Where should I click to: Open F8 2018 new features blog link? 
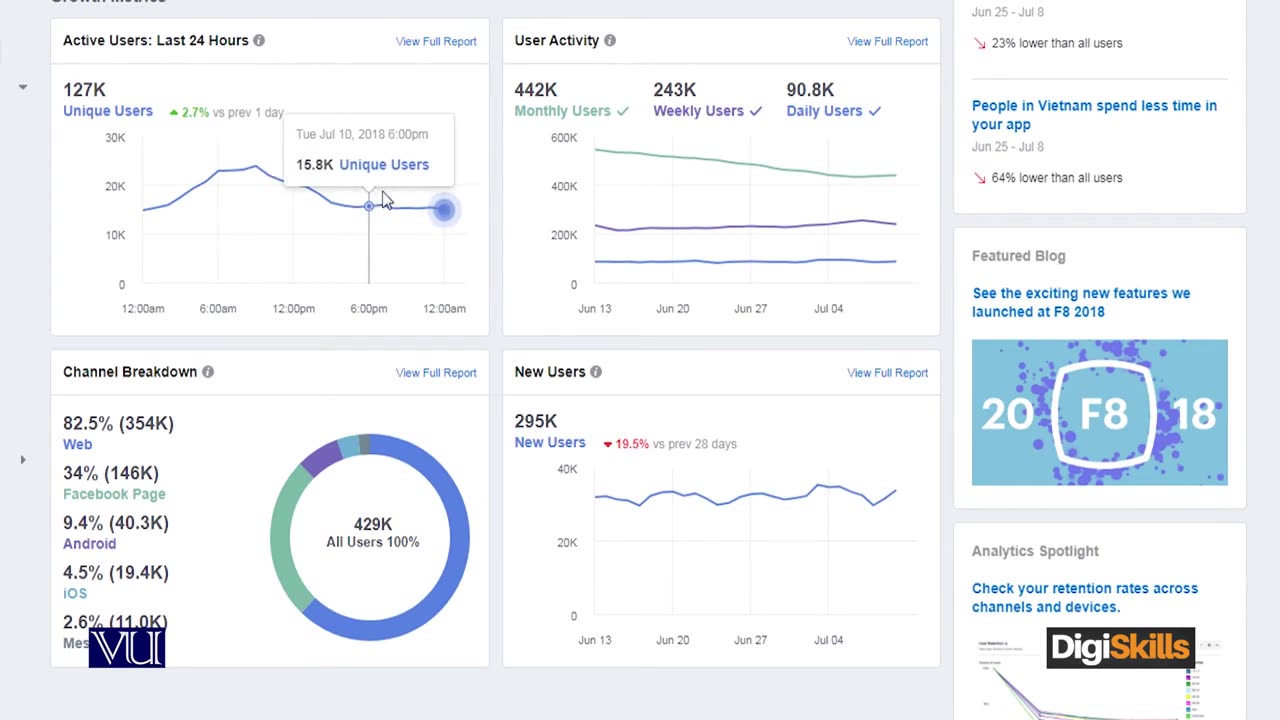coord(1081,302)
